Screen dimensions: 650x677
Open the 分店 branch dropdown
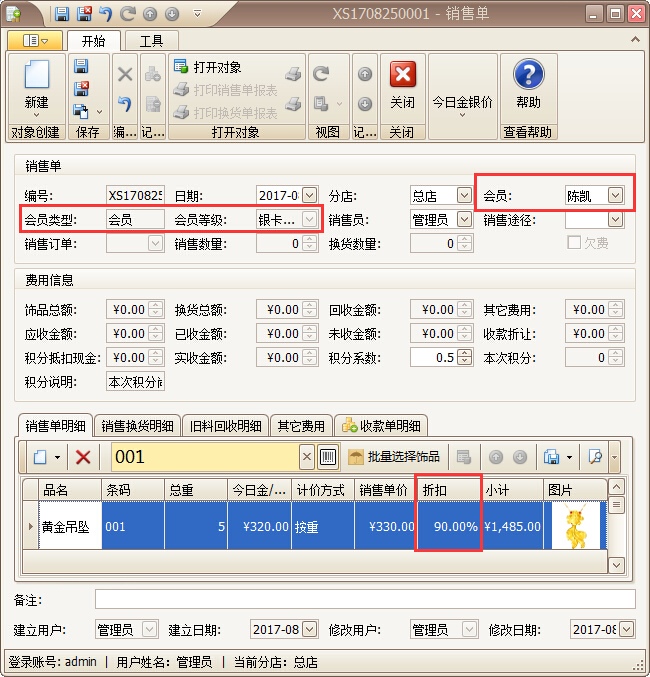coord(464,195)
